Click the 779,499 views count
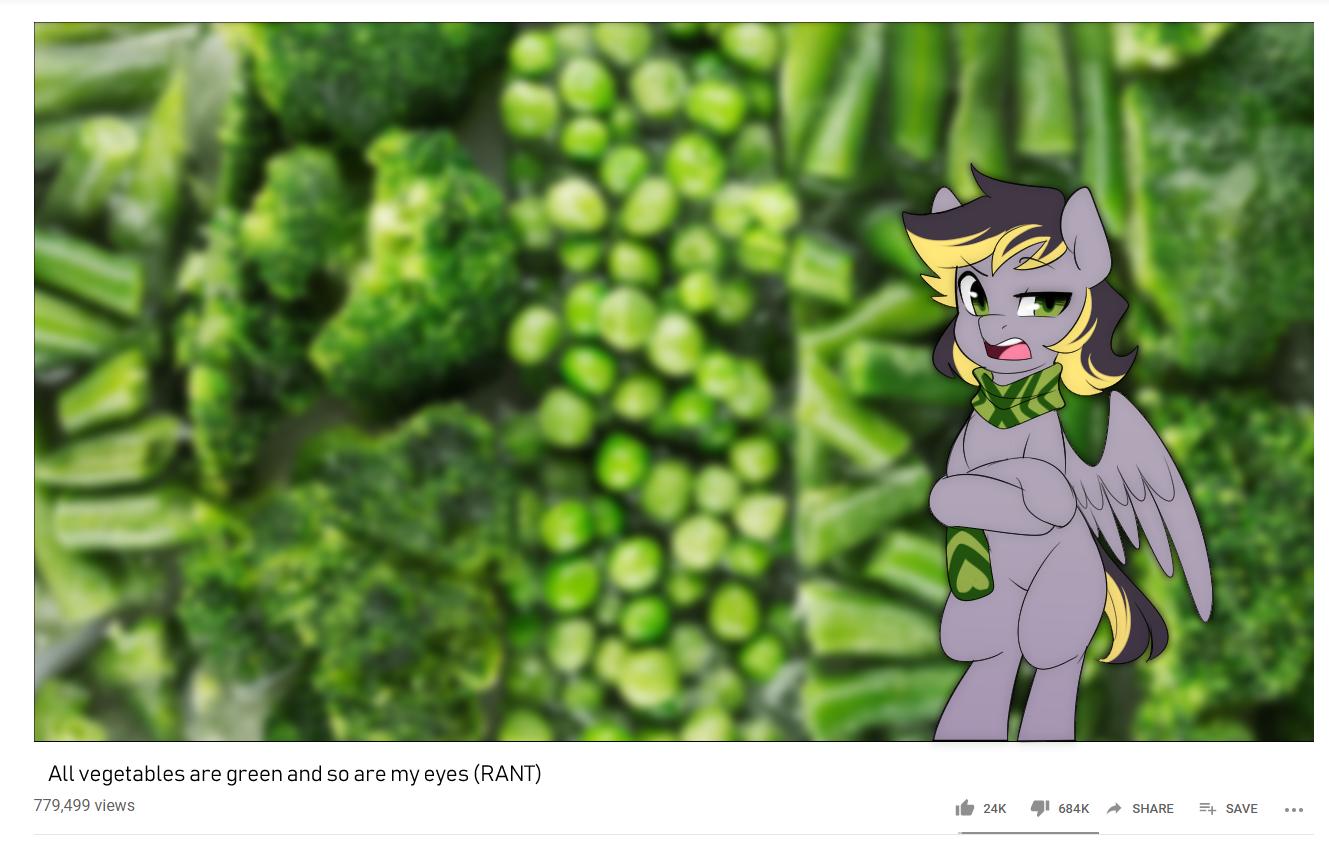The image size is (1329, 847). click(84, 805)
